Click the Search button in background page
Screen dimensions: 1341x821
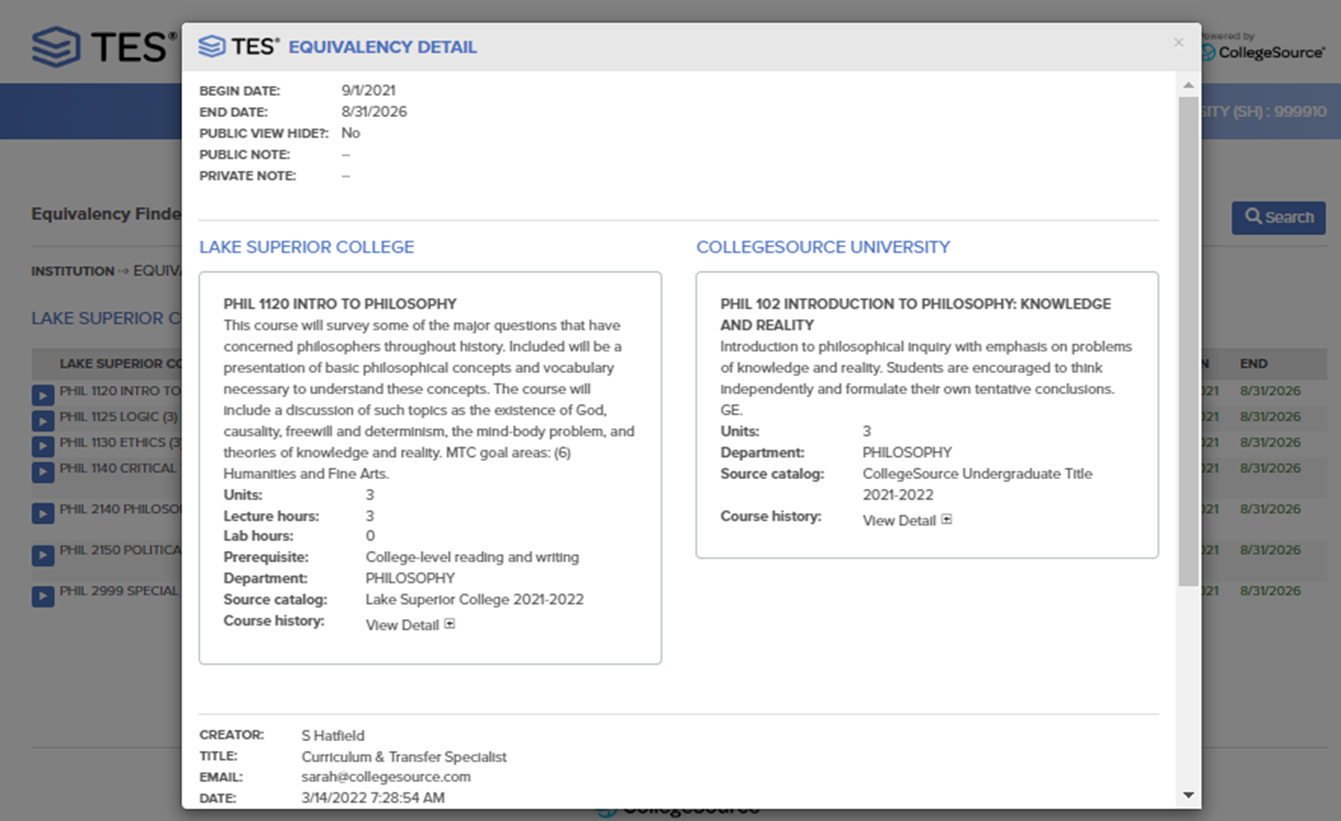[1278, 217]
